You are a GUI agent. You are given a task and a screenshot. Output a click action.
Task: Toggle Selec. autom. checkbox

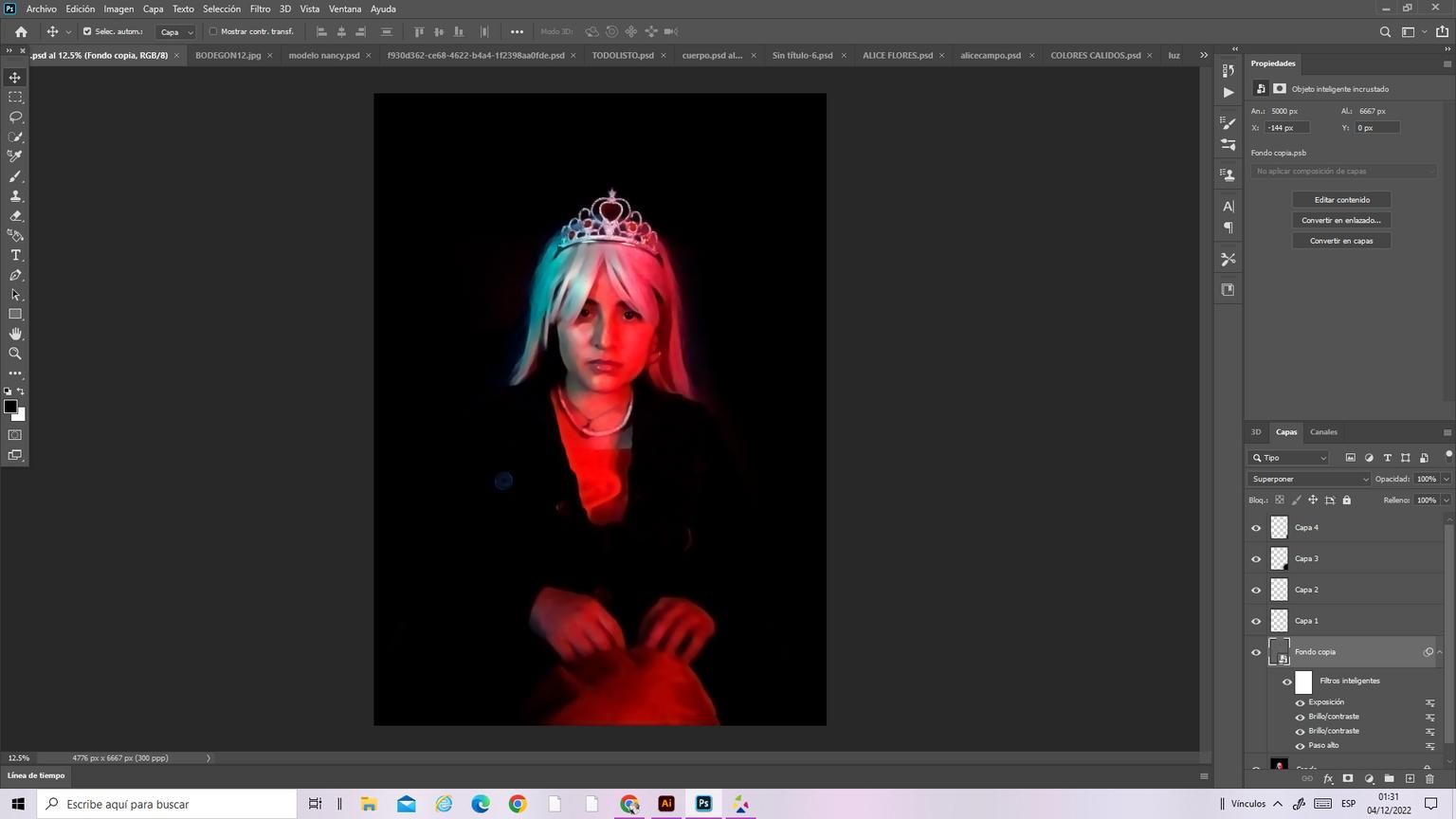click(87, 31)
